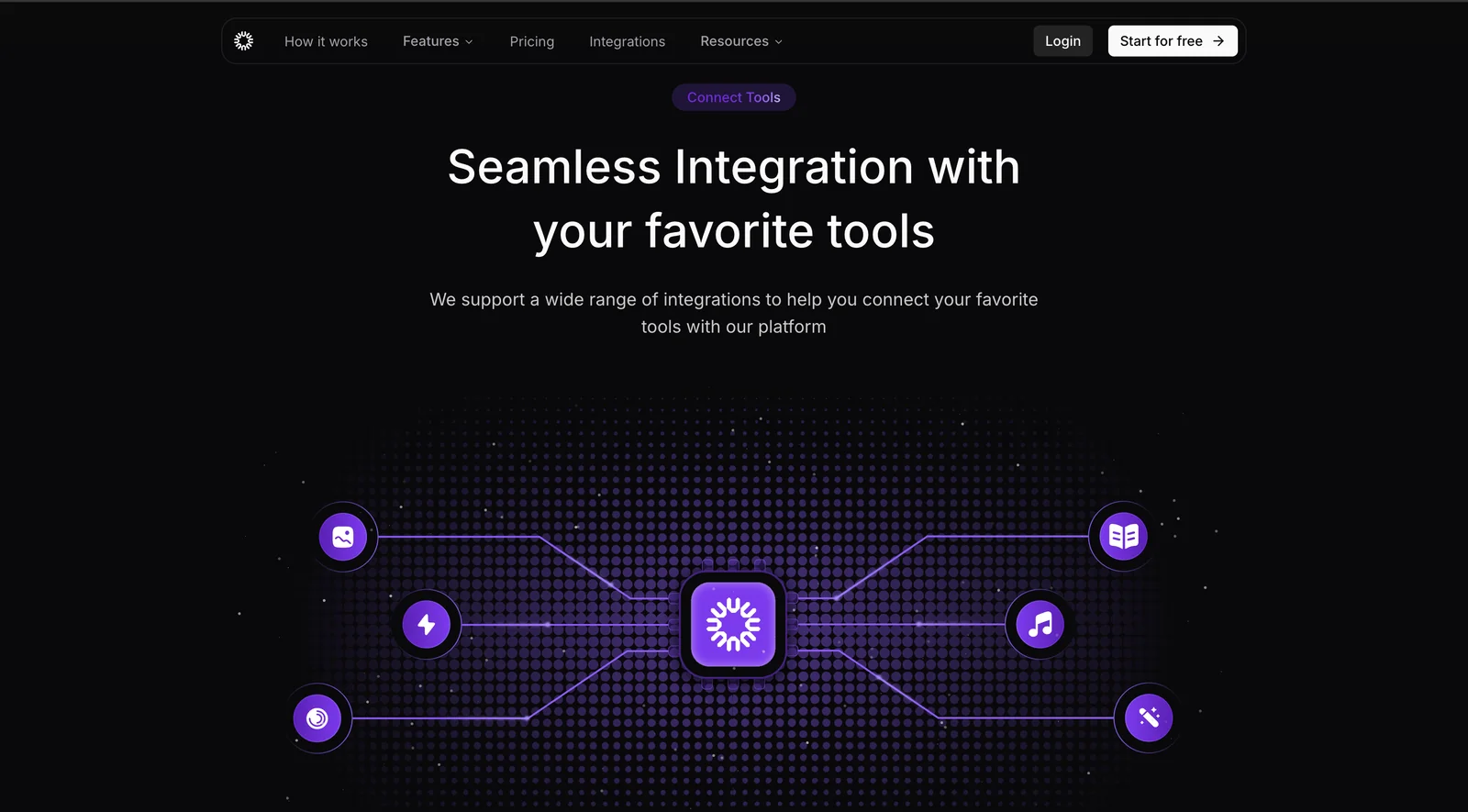
Task: Open the Integrations nav link
Action: [628, 41]
